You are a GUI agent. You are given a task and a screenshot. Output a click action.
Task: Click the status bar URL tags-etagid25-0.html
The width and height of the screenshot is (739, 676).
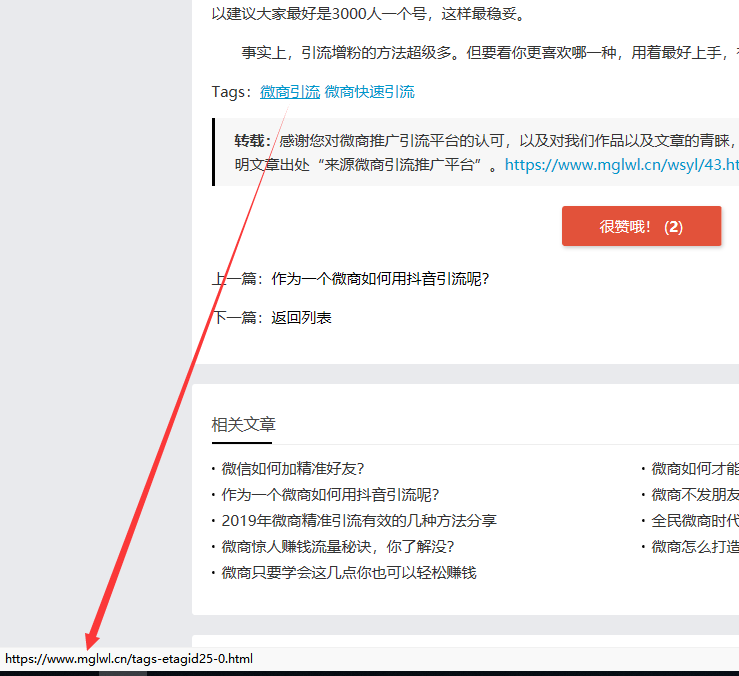[129, 659]
